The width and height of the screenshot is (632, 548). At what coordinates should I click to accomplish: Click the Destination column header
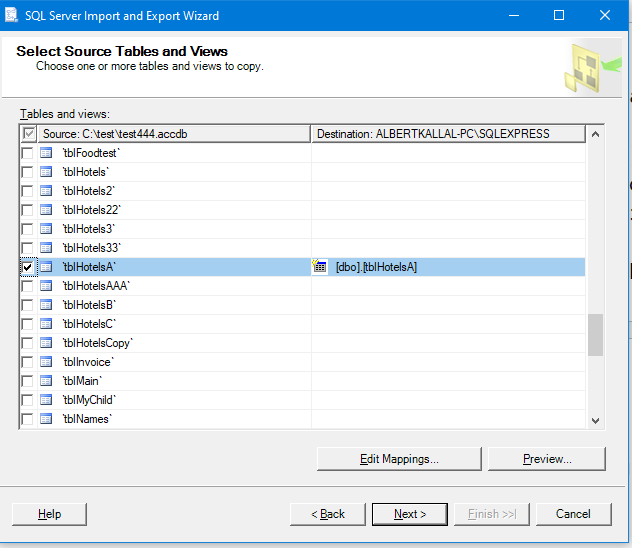pos(448,134)
